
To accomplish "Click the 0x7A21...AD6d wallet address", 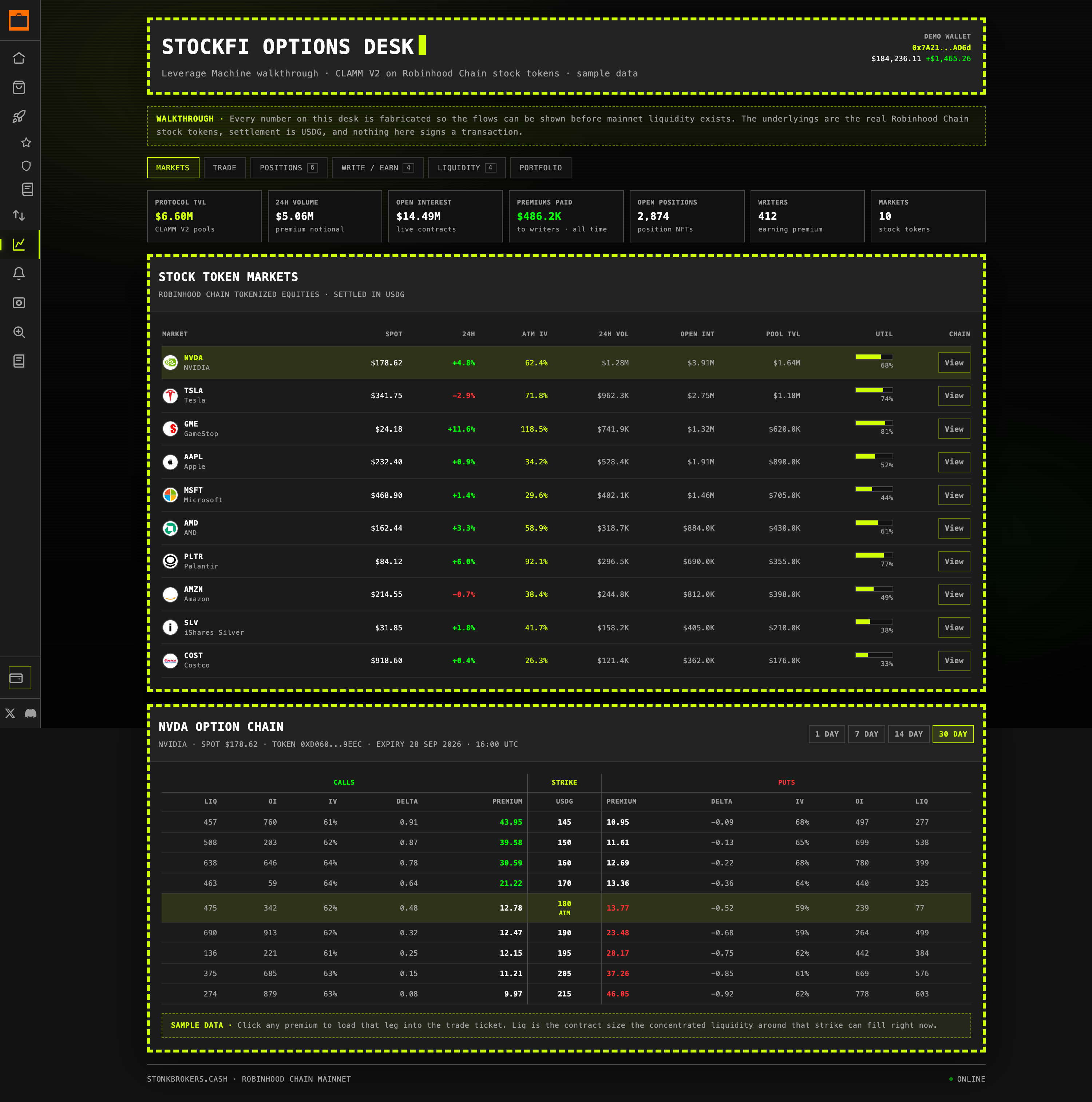I will (941, 48).
